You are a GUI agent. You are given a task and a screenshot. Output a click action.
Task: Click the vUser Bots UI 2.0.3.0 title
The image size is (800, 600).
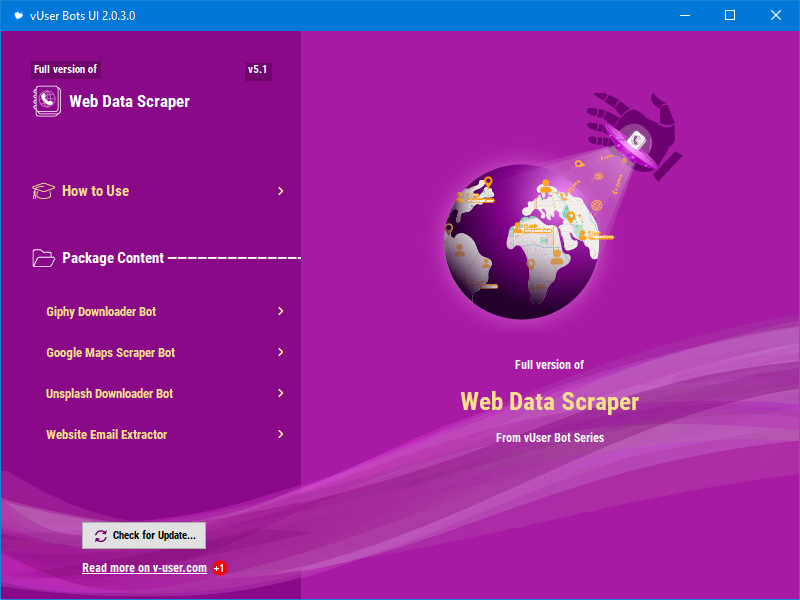point(83,16)
